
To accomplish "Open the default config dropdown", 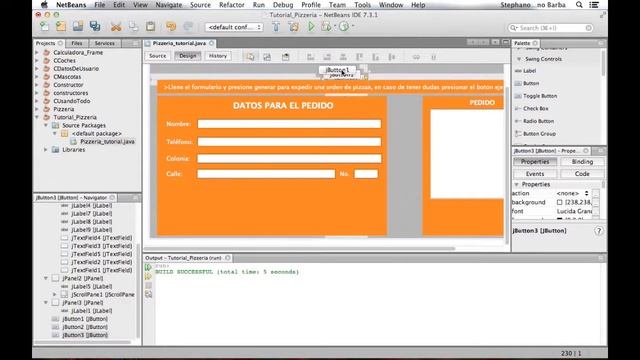I will [234, 27].
